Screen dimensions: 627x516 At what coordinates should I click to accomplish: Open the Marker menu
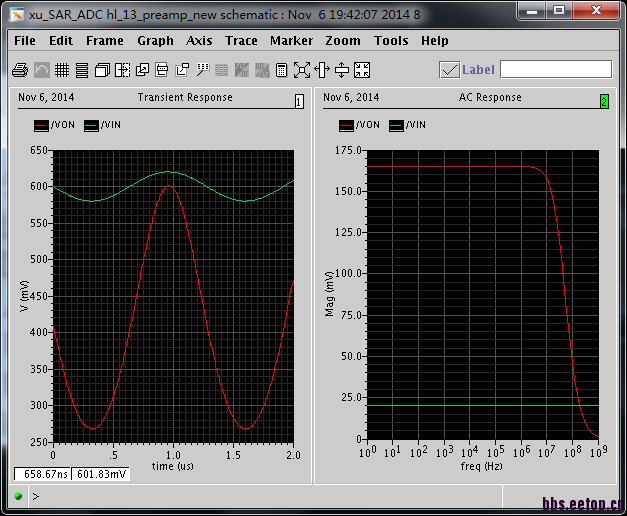pos(292,41)
